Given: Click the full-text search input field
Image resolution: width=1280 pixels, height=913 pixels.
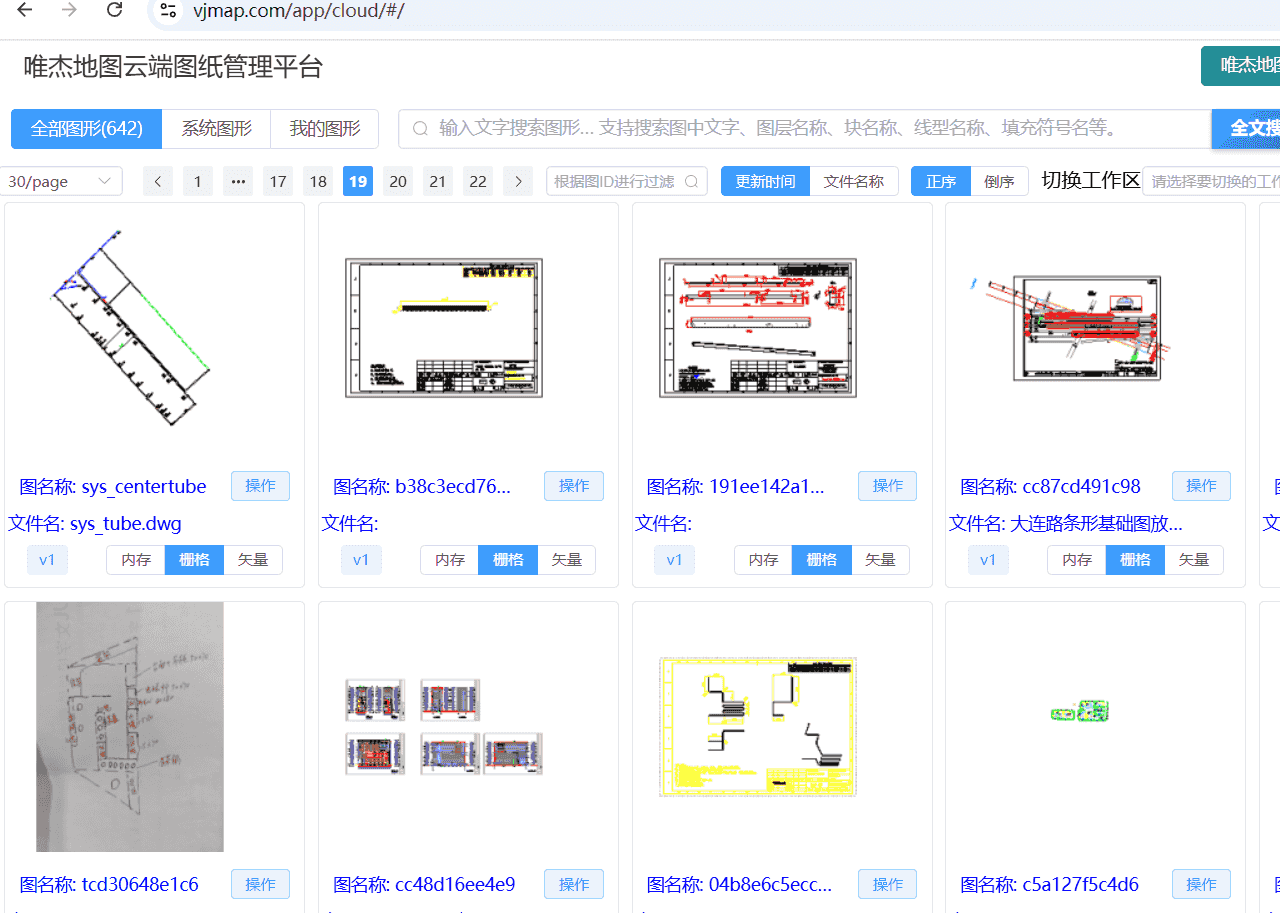Looking at the screenshot, I should click(x=800, y=129).
